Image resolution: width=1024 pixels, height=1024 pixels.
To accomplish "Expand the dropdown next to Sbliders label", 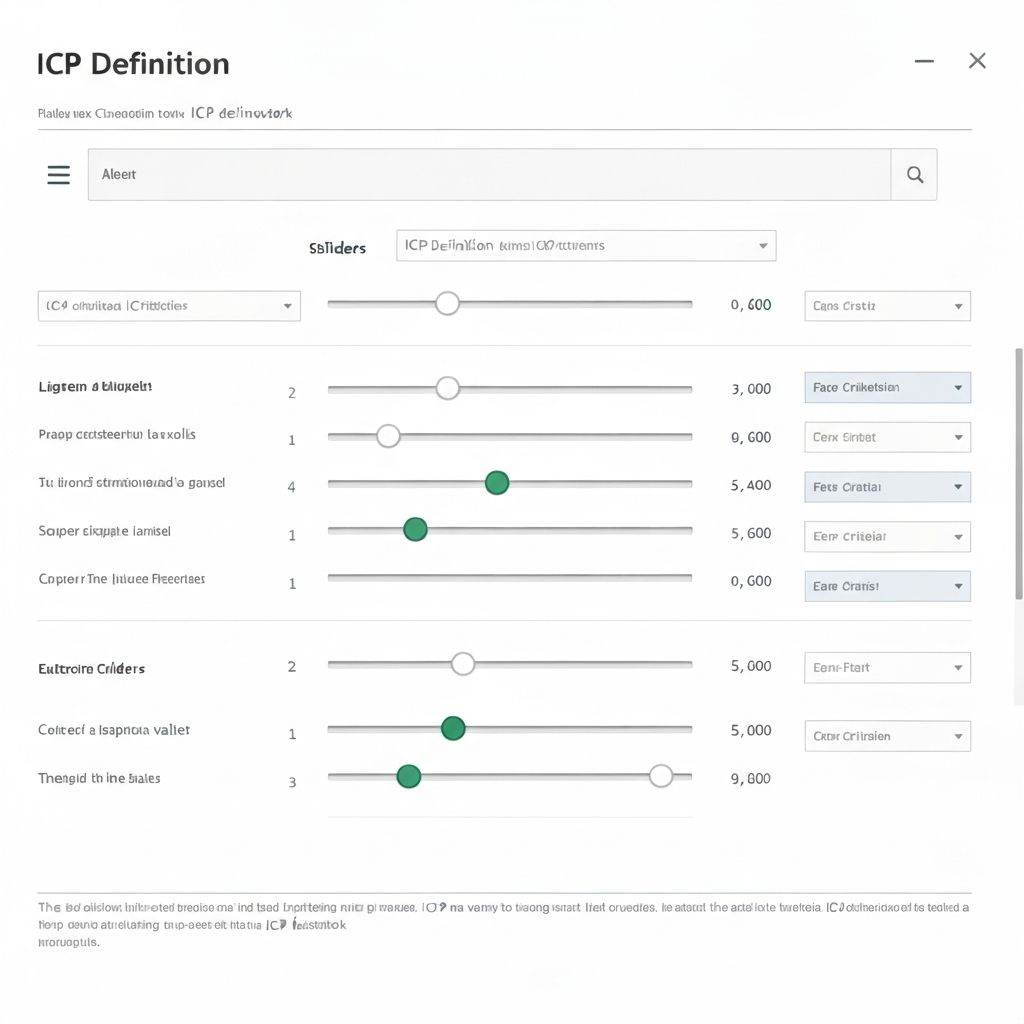I will (586, 245).
